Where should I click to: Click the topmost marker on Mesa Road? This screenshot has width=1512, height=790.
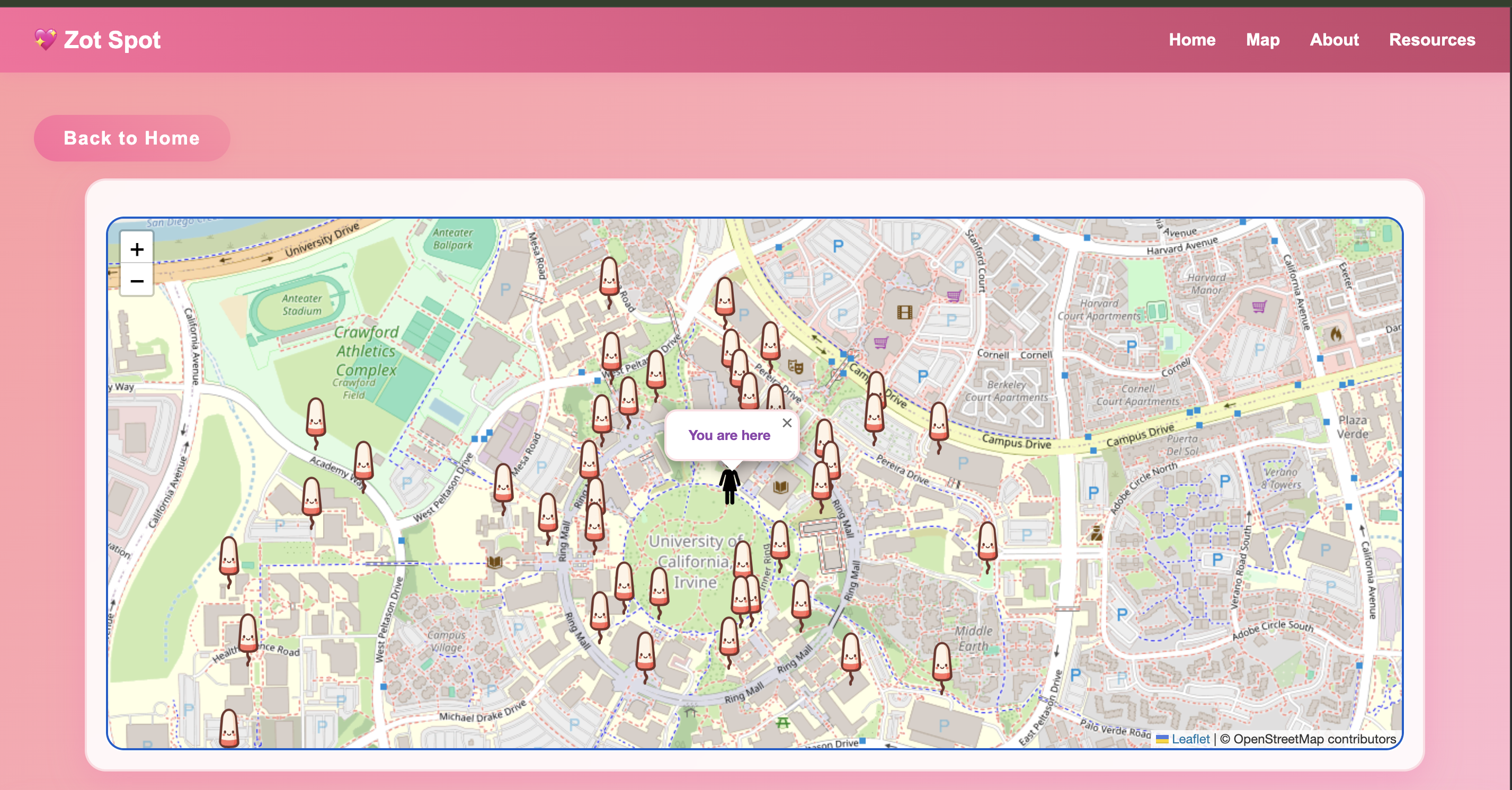tap(609, 277)
